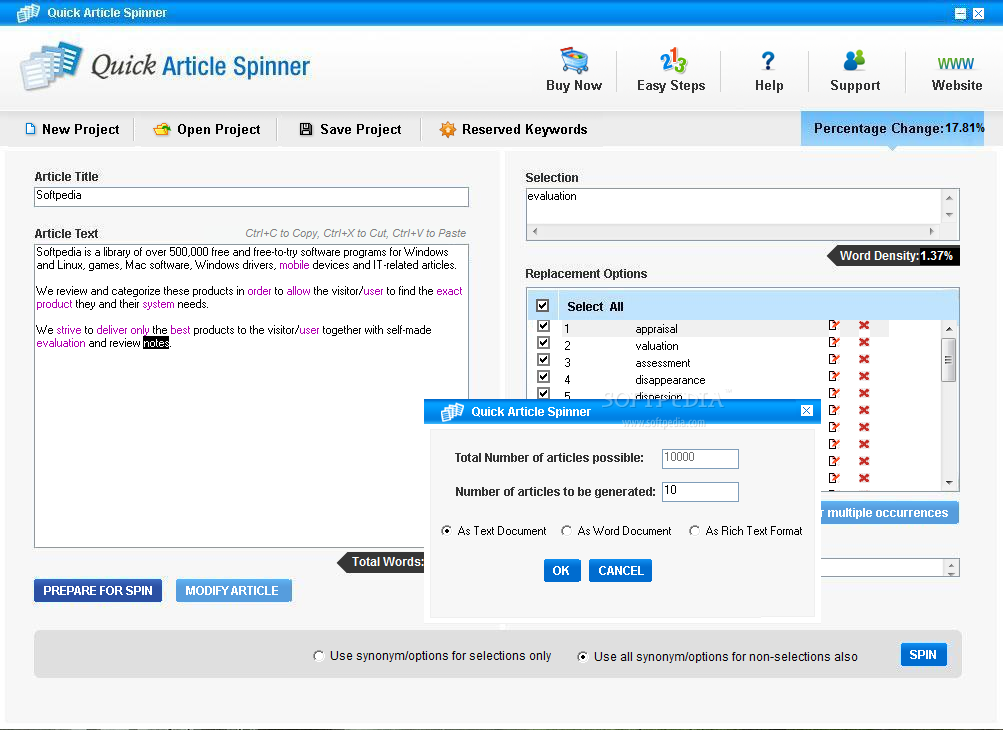1003x730 pixels.
Task: Click CANCEL in the dialog
Action: [620, 571]
